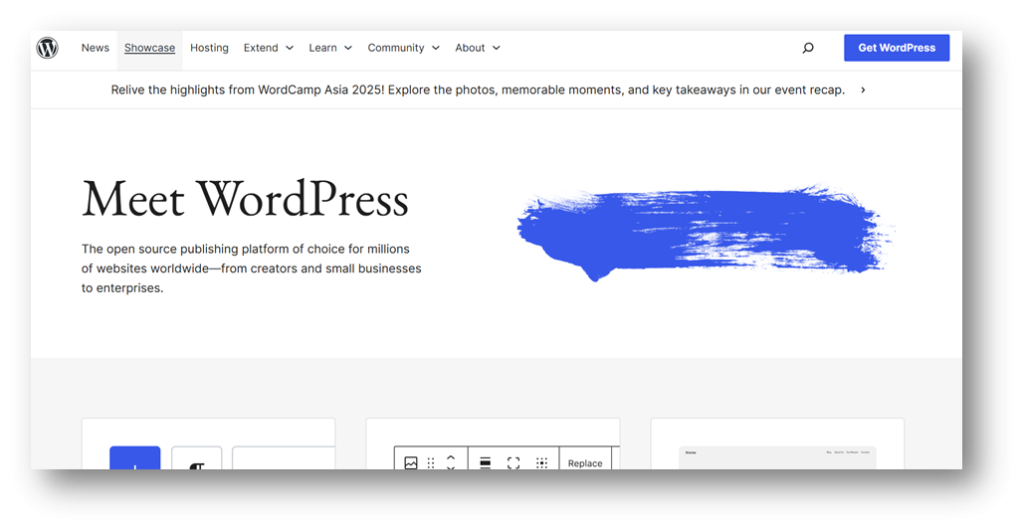Image resolution: width=1024 pixels, height=531 pixels.
Task: Click the blue plus block inserter button
Action: point(135,458)
